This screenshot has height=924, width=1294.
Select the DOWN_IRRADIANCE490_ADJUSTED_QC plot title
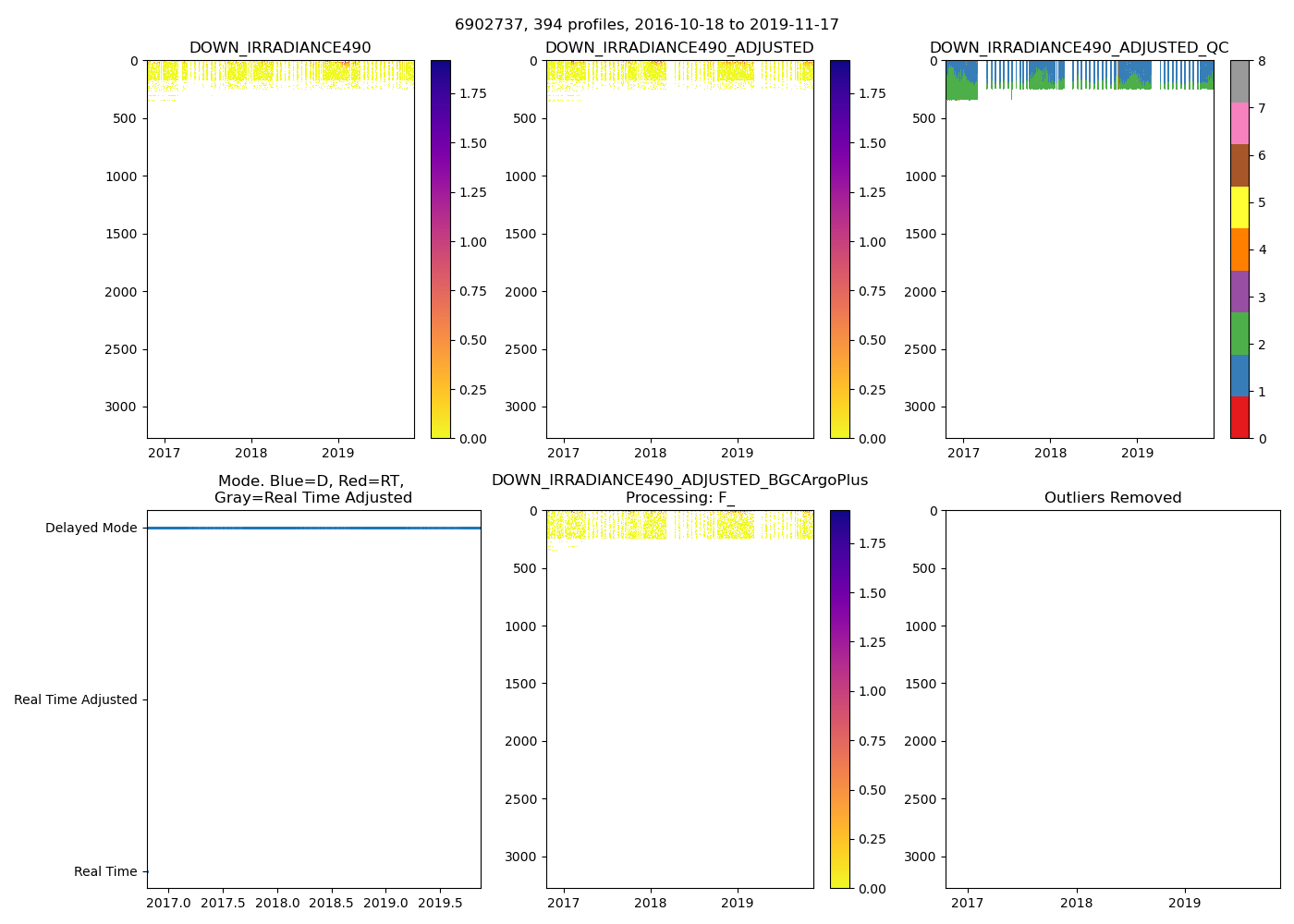coord(1079,48)
